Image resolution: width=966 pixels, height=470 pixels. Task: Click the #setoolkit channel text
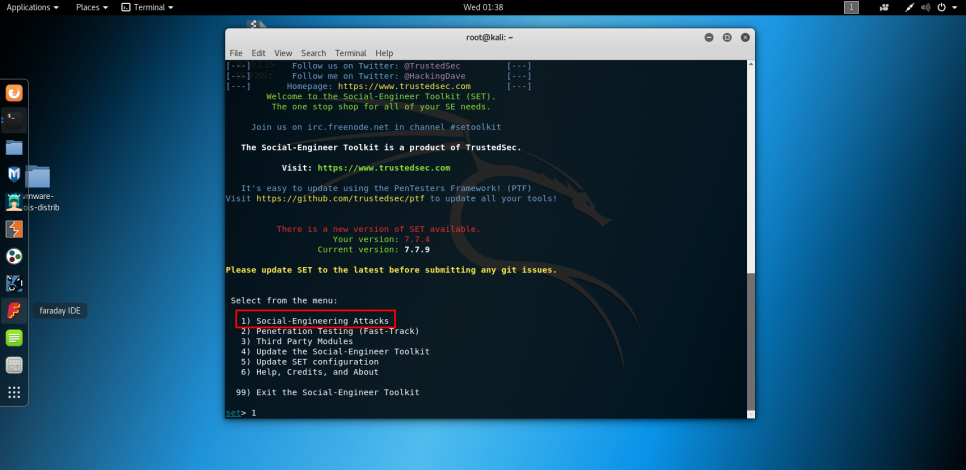(x=476, y=127)
